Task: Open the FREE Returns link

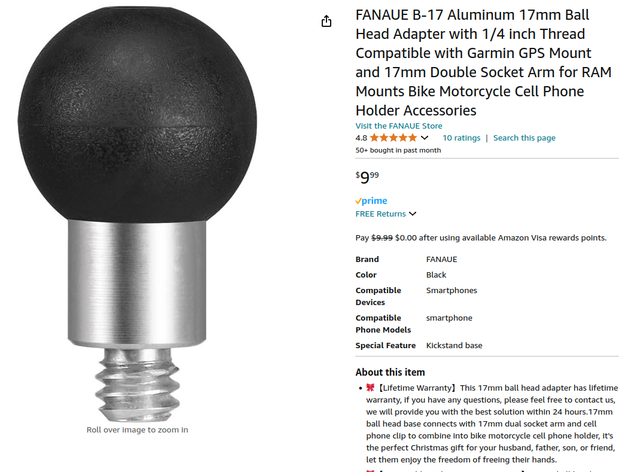Action: (x=380, y=214)
